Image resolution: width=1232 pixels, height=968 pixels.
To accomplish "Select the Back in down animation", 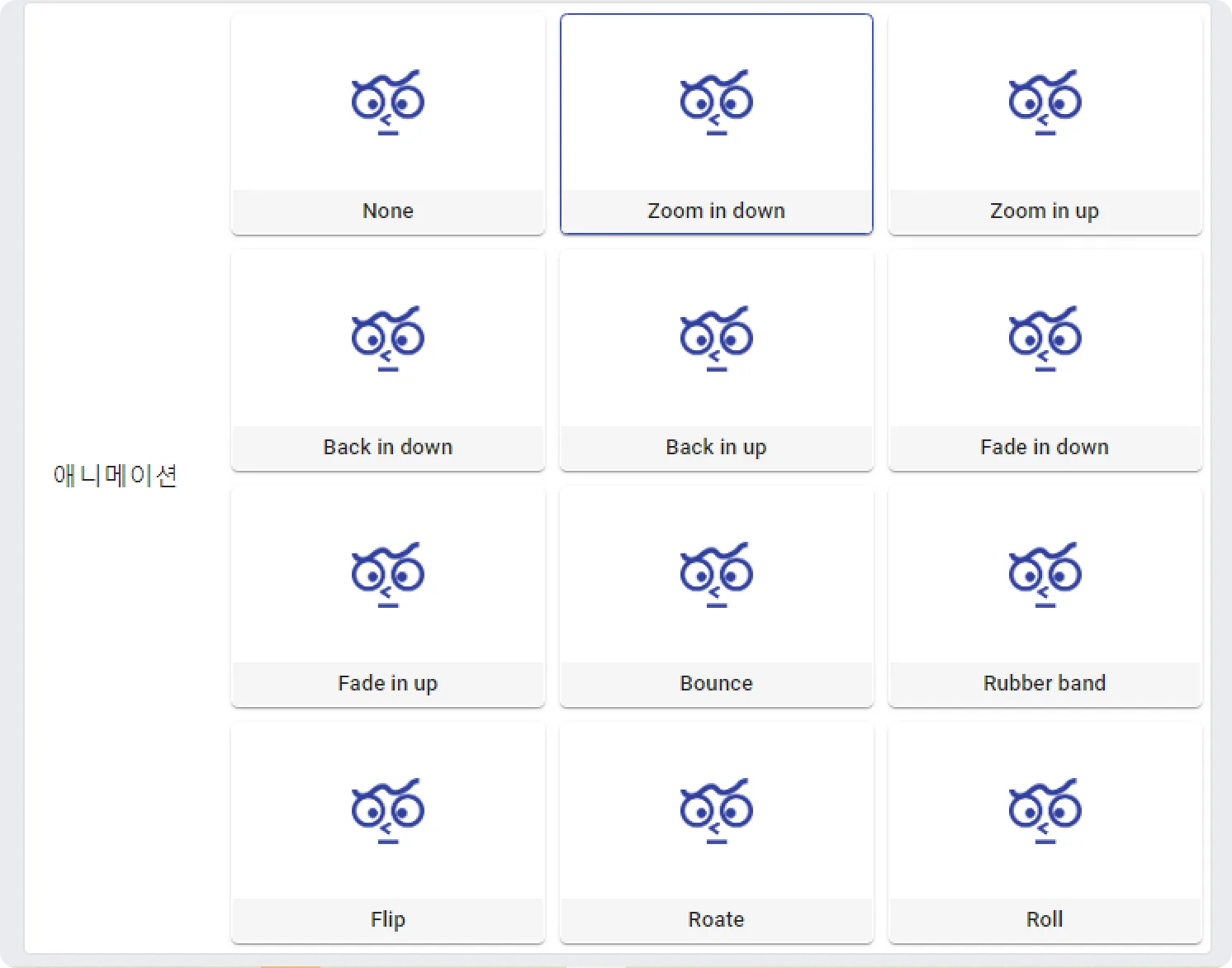I will pos(387,360).
